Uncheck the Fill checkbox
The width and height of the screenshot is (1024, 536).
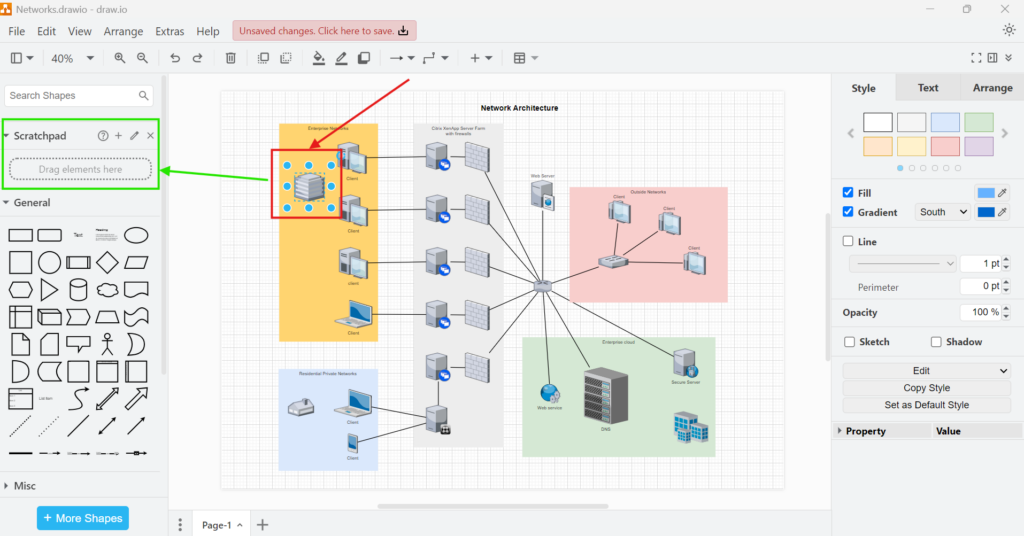click(x=849, y=192)
